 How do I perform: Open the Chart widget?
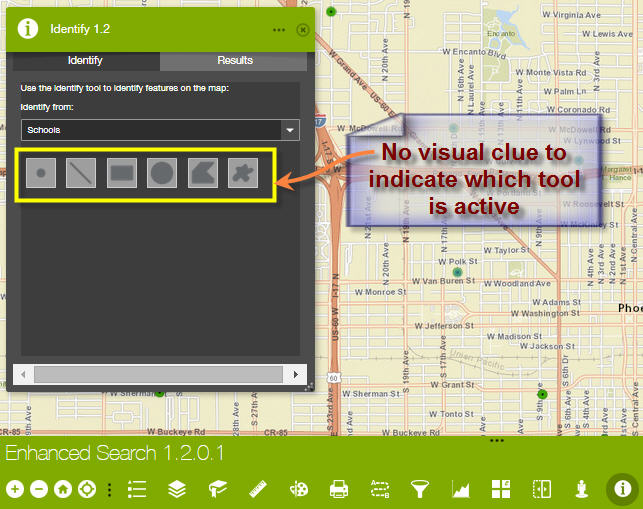(x=461, y=489)
